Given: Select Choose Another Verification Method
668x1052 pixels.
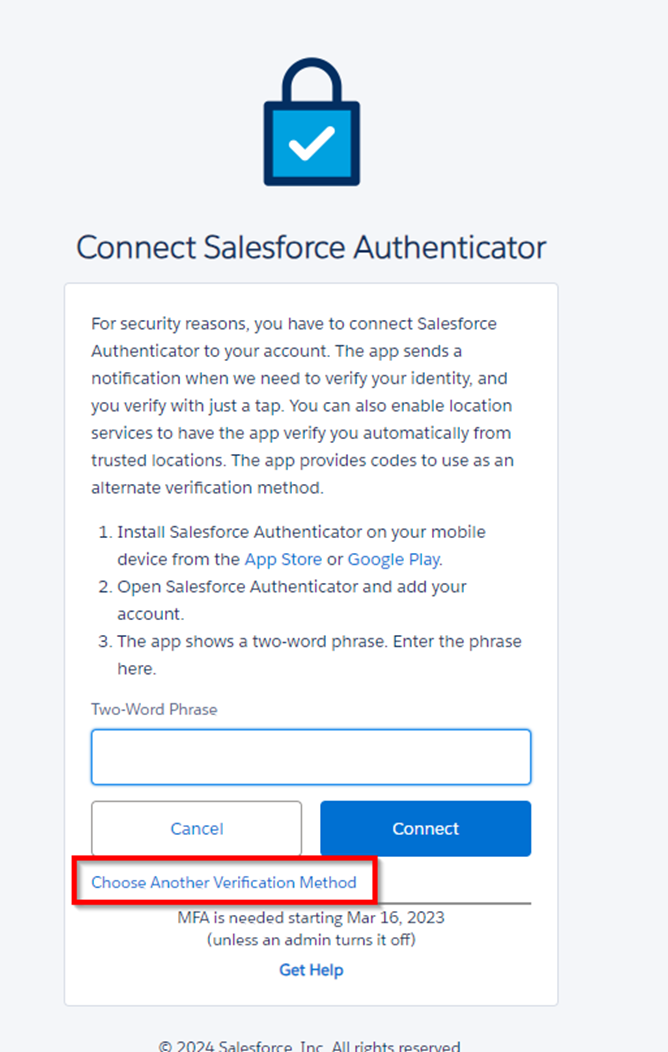Looking at the screenshot, I should pos(224,882).
